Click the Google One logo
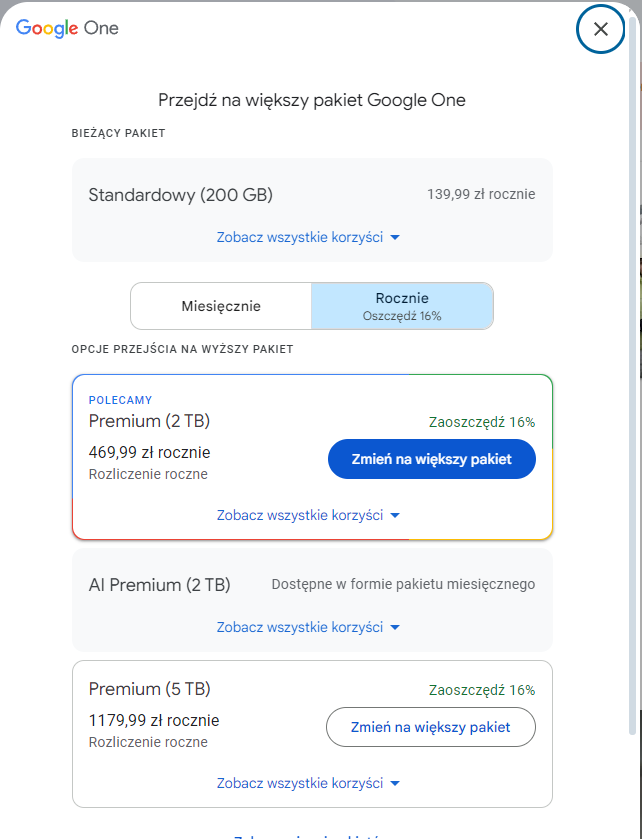Screen dimensions: 642x839 (x=67, y=28)
